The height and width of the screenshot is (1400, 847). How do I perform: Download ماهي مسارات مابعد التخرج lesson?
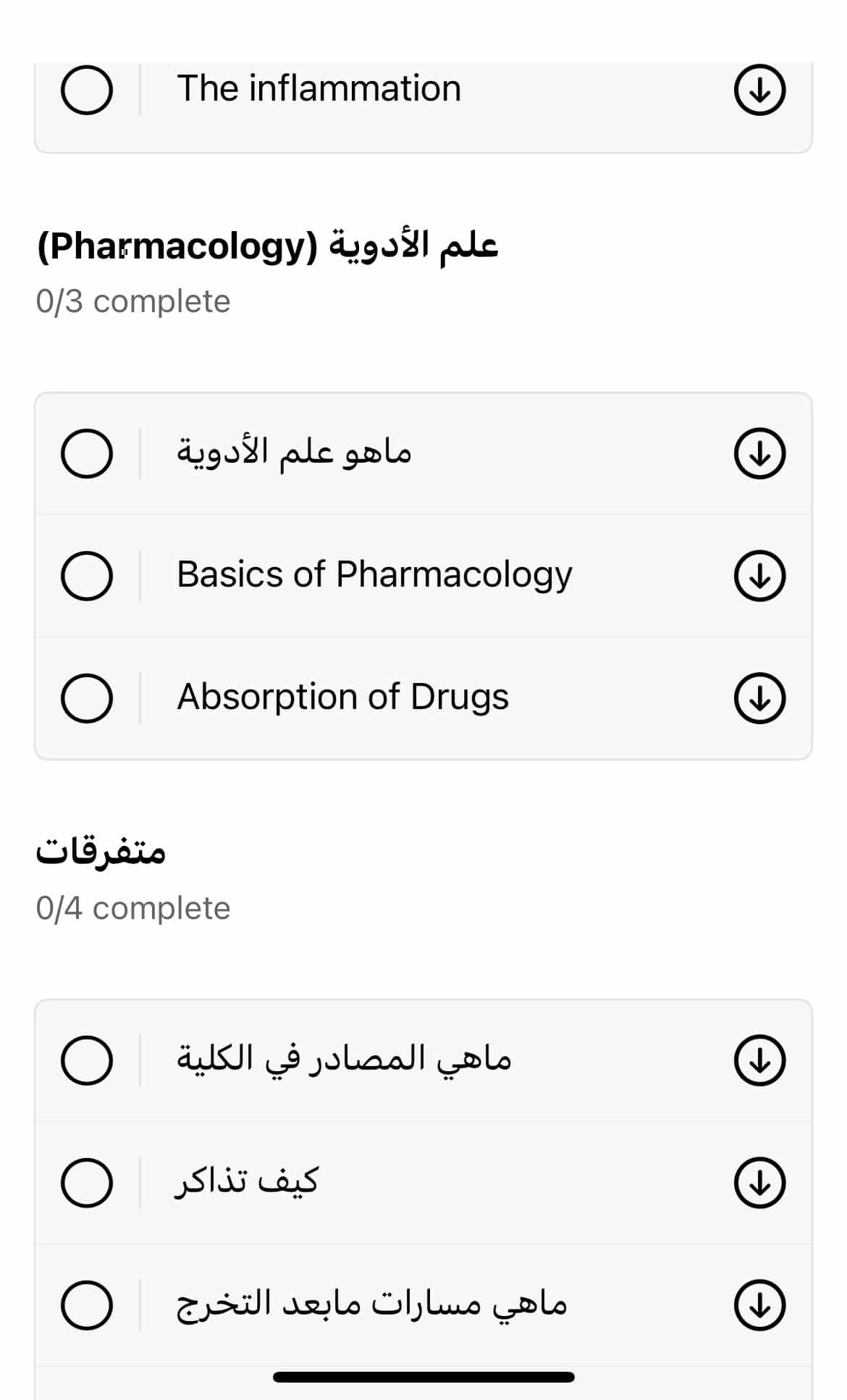(759, 1305)
